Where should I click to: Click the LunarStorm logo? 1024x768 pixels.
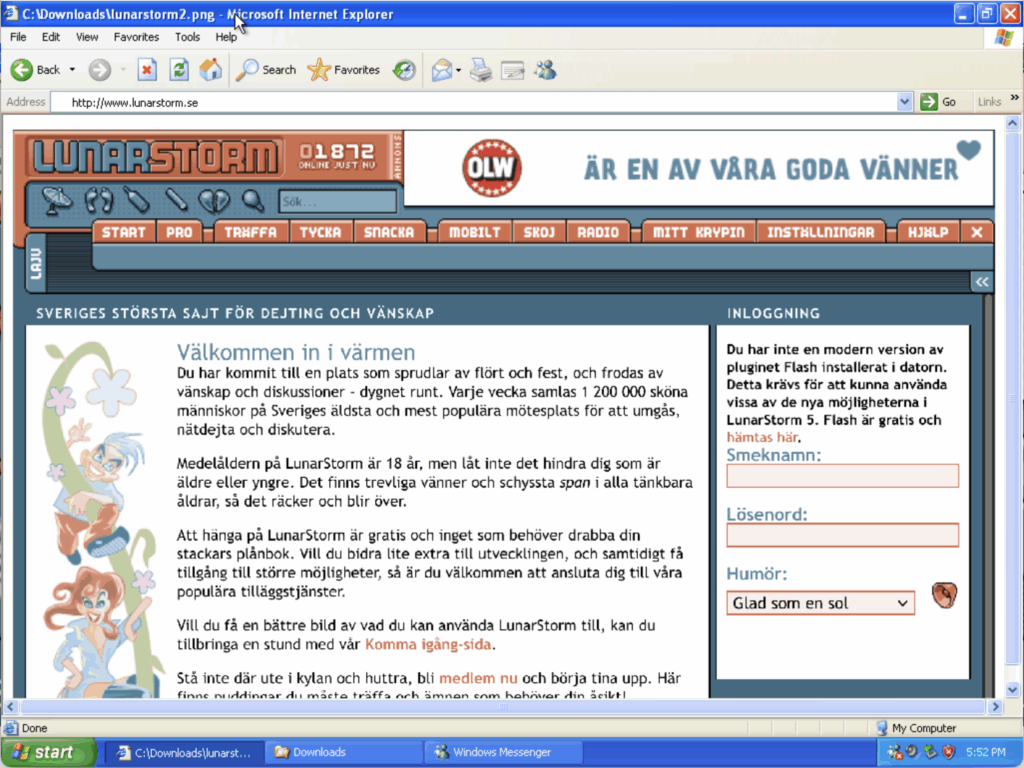click(x=155, y=157)
